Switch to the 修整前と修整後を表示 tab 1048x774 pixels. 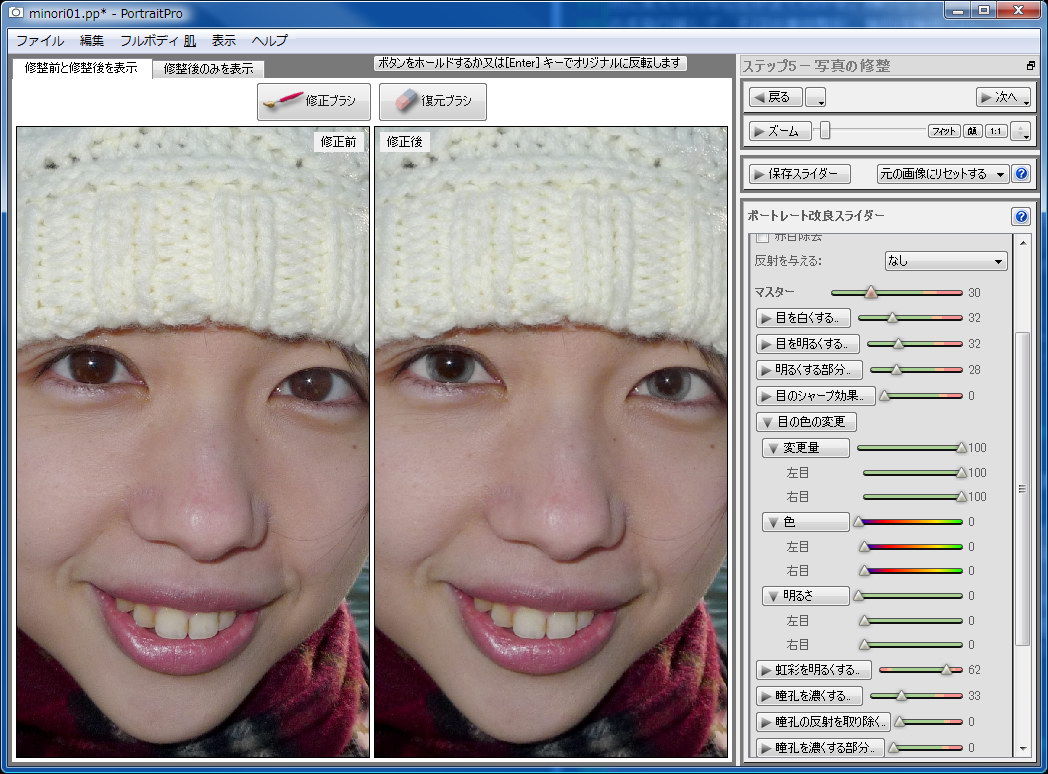pyautogui.click(x=81, y=68)
